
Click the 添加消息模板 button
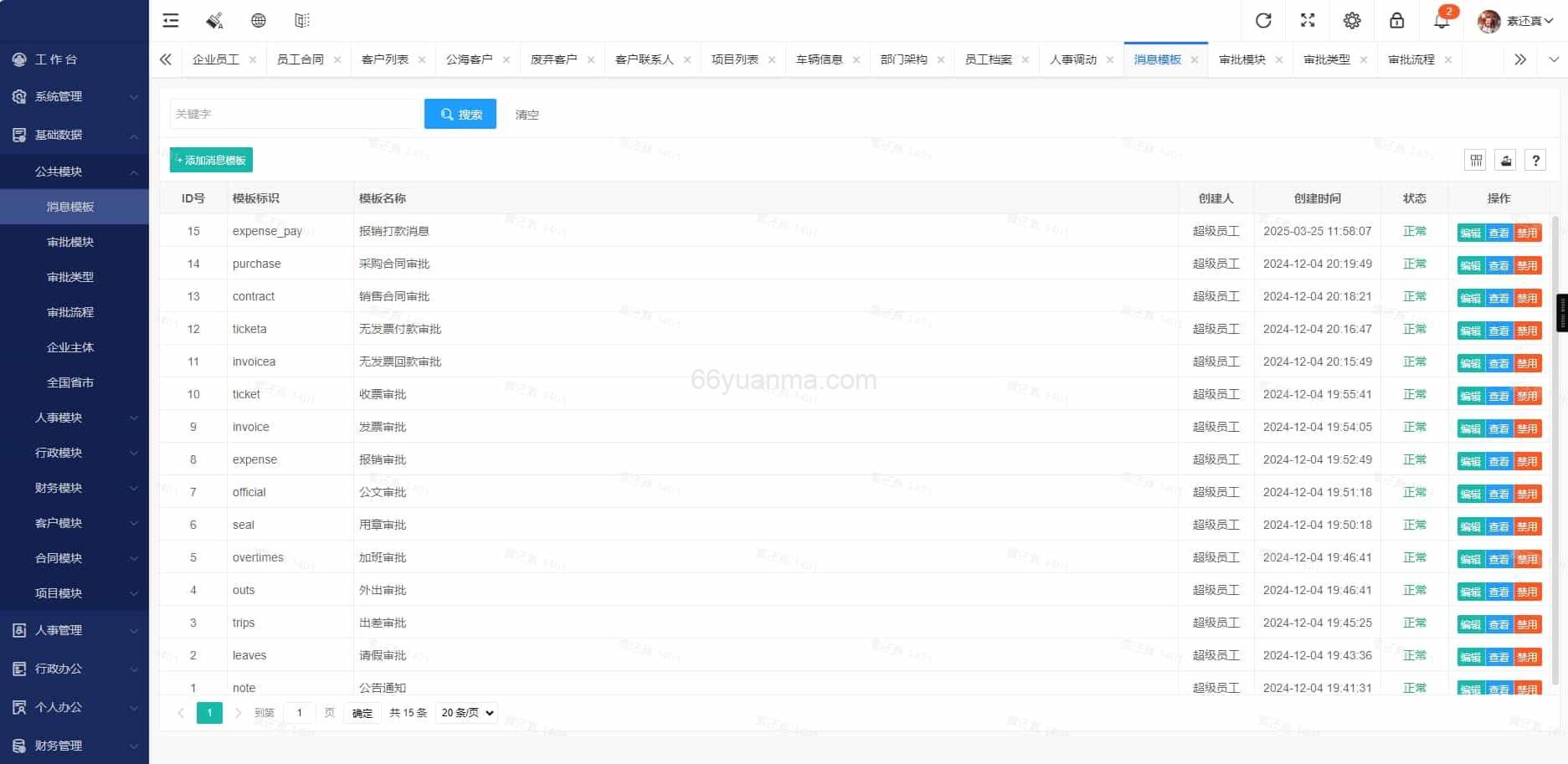tap(210, 159)
